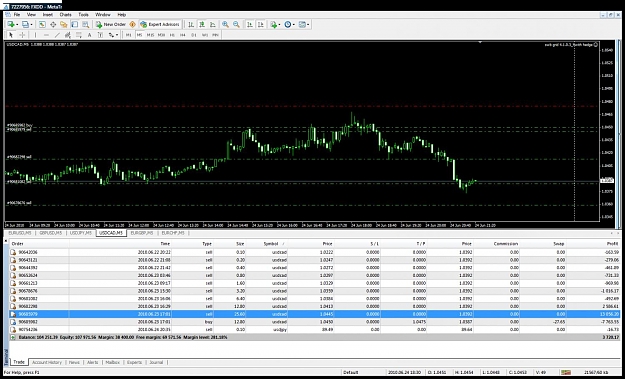Image resolution: width=625 pixels, height=379 pixels.
Task: Open the Templates icon
Action: pyautogui.click(x=302, y=24)
